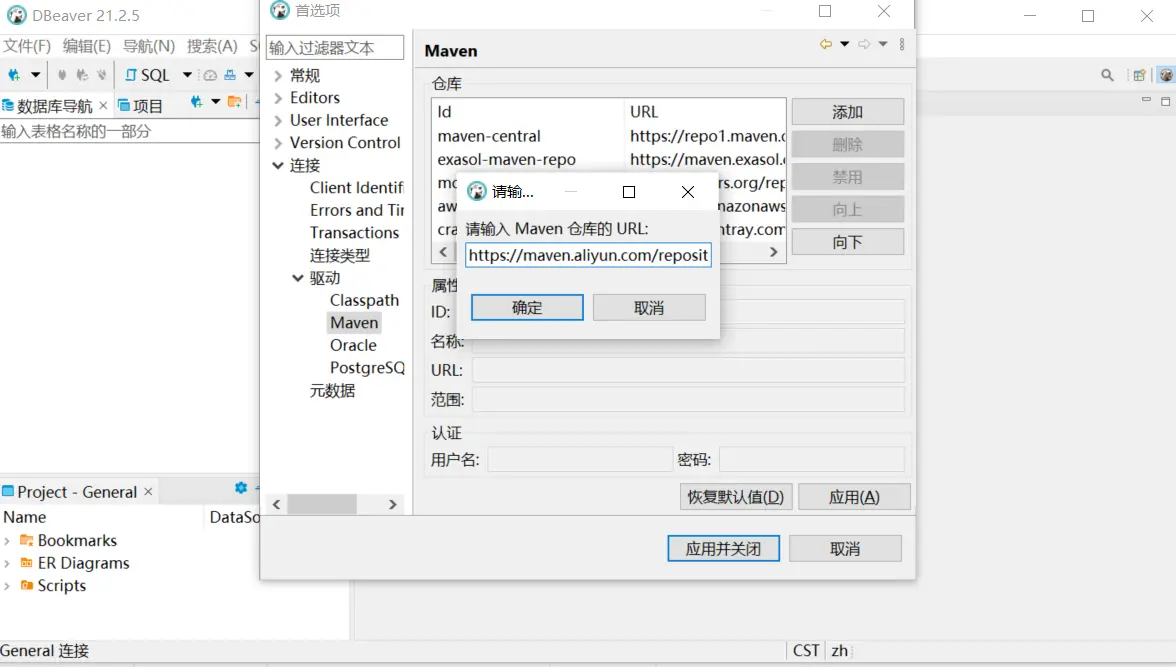
Task: Select 元数据 in preferences tree
Action: pos(332,390)
